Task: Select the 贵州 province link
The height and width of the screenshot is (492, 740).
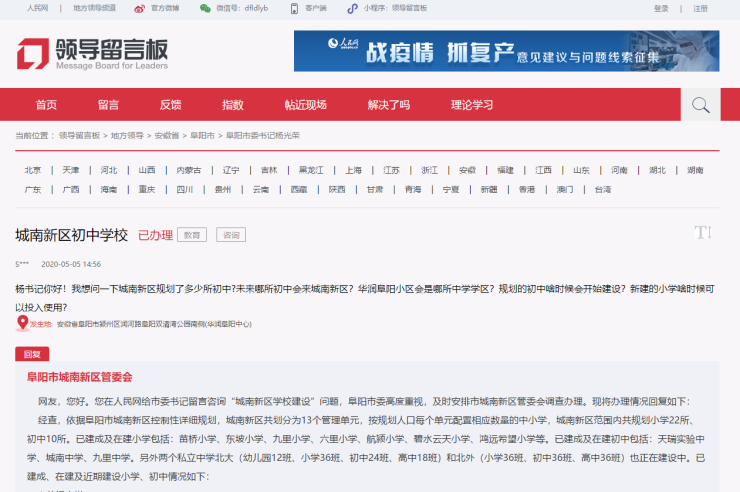Action: 223,189
